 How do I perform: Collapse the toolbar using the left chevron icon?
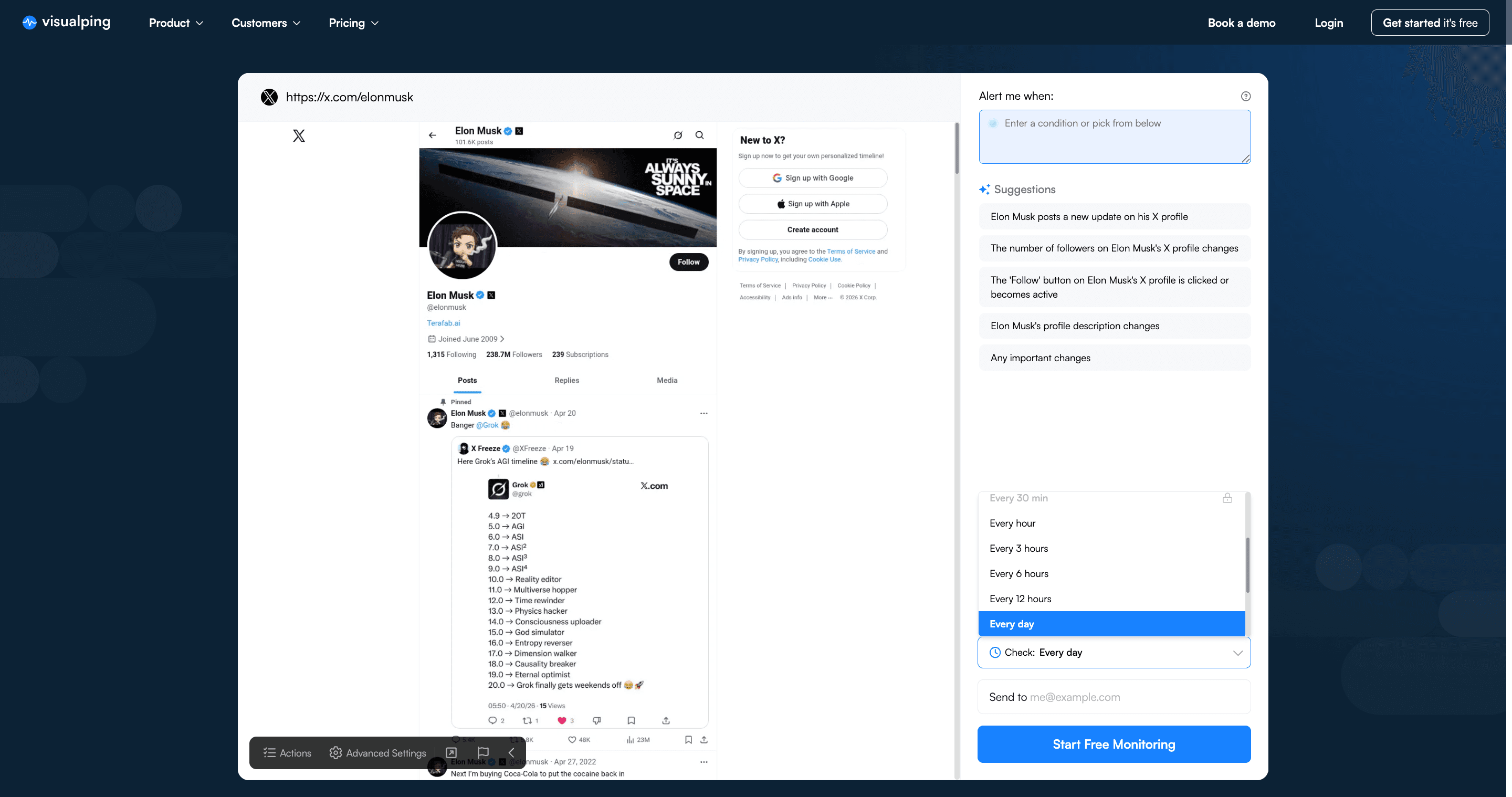pos(511,753)
